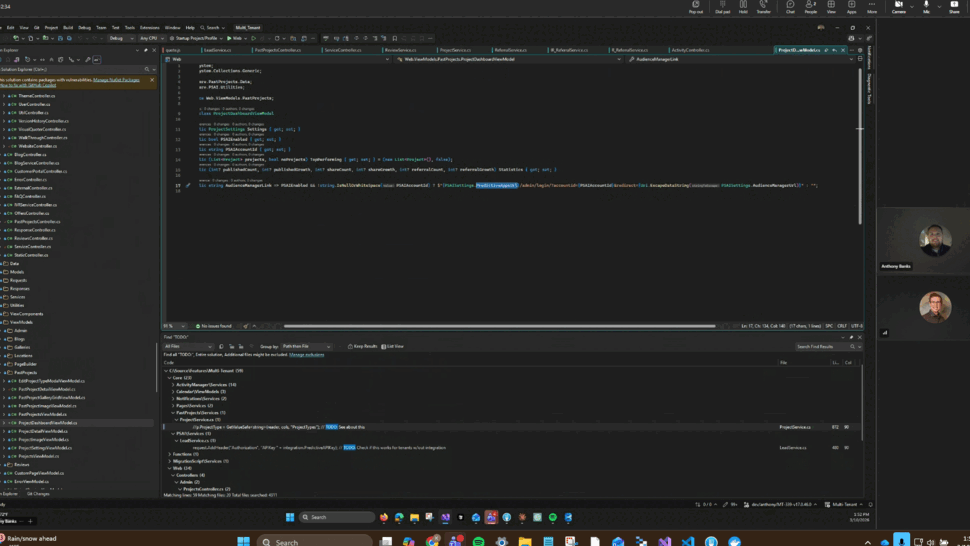Open the Build menu
This screenshot has height=546, width=970.
[x=68, y=28]
